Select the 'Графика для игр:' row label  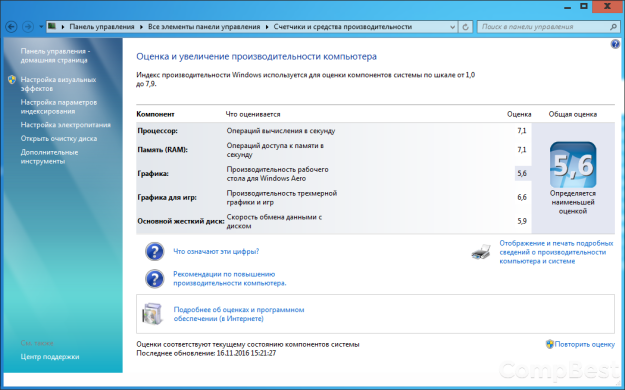[x=167, y=197]
